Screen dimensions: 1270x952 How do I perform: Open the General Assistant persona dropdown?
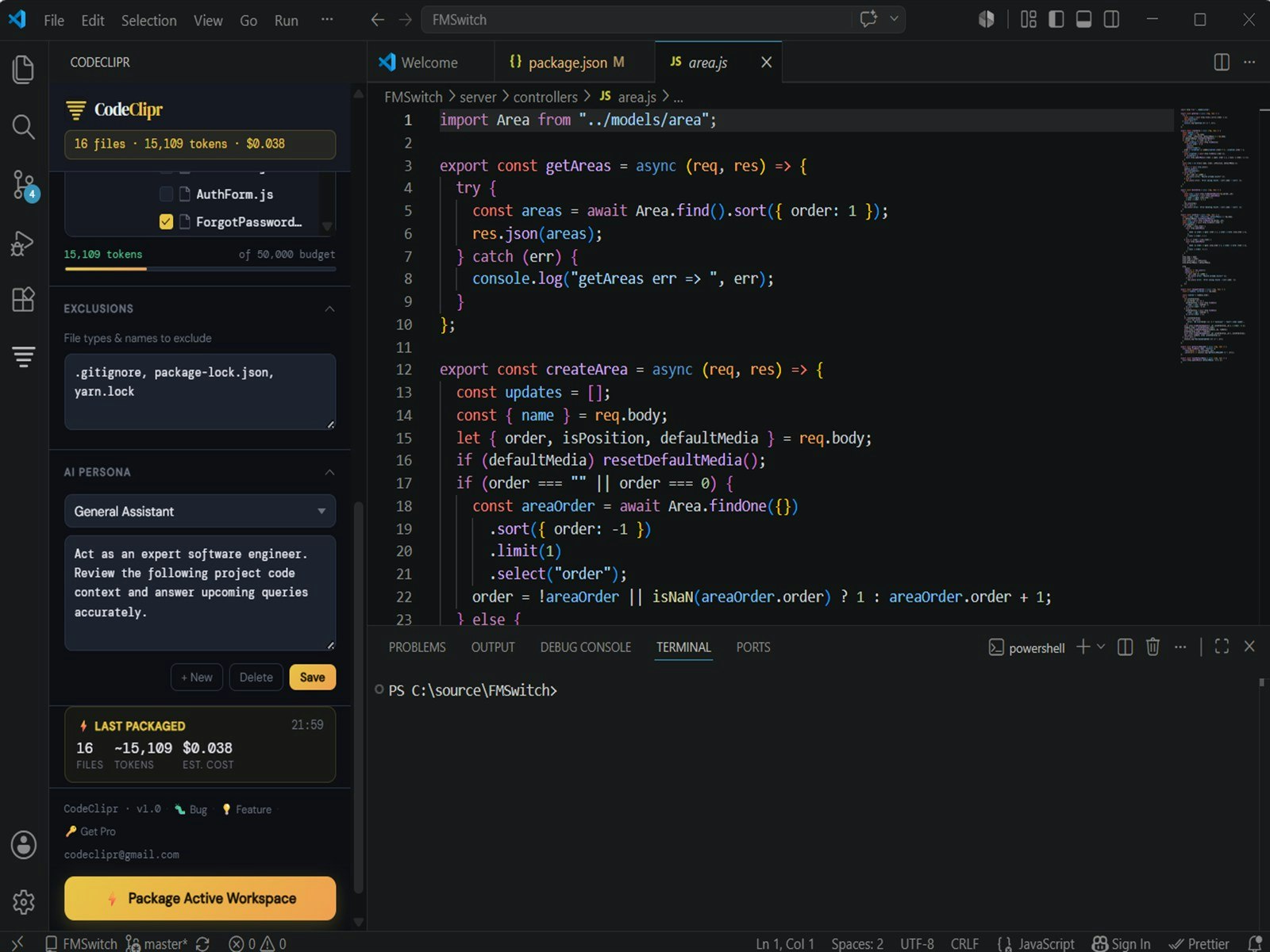200,512
